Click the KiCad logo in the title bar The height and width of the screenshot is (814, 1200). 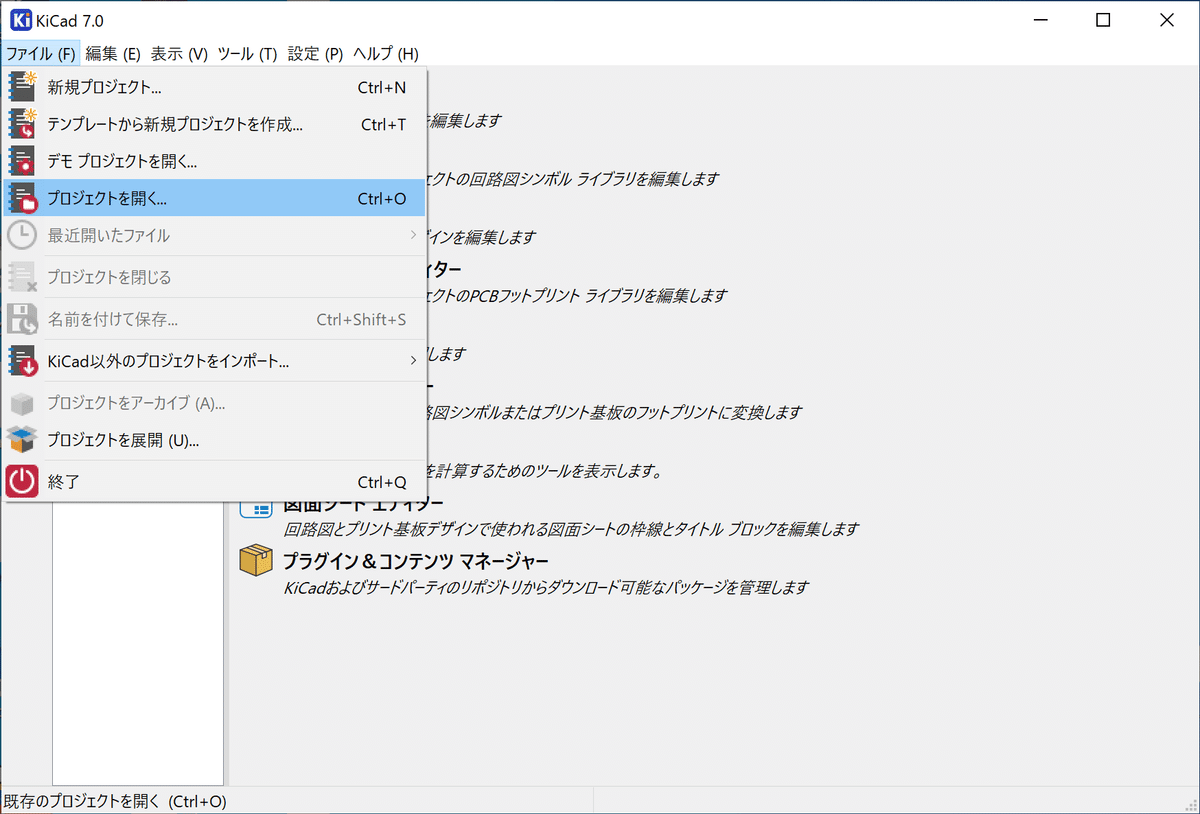[21, 20]
